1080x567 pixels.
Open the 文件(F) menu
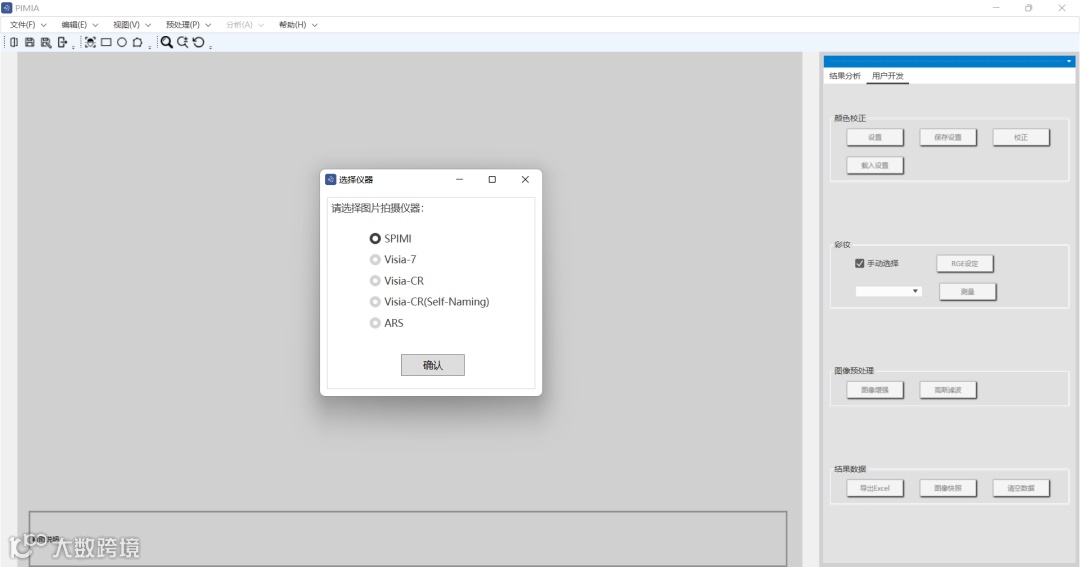pos(28,25)
